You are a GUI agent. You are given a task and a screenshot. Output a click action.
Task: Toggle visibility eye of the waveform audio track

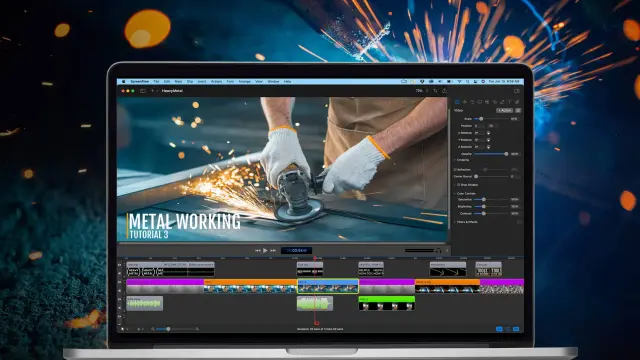[x=120, y=299]
